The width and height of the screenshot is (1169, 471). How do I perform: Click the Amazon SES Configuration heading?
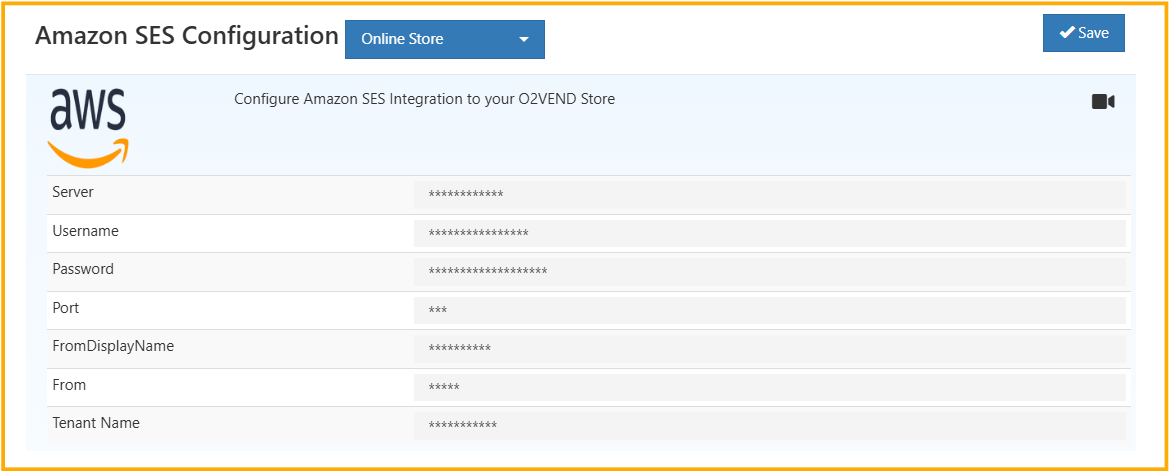click(x=186, y=36)
